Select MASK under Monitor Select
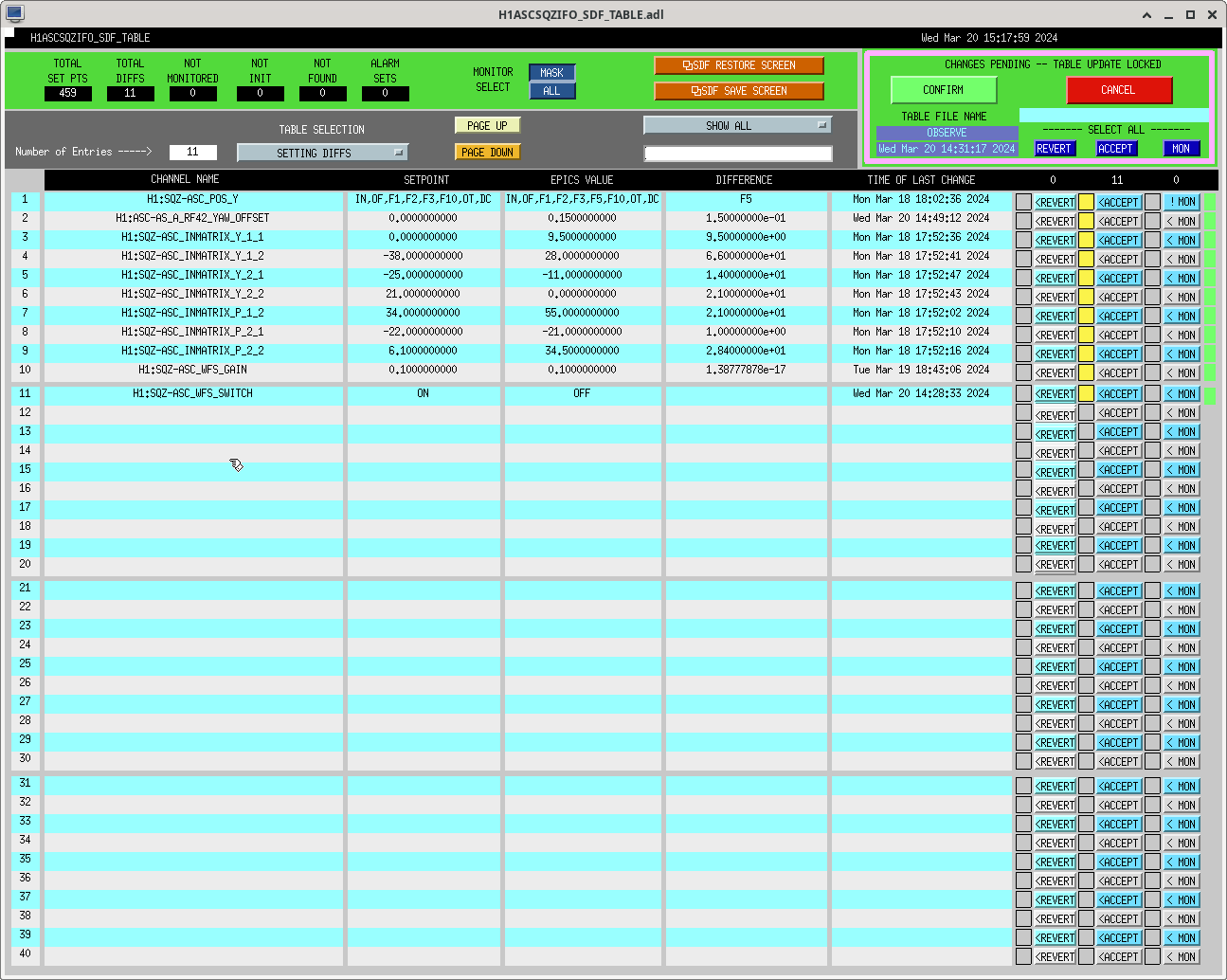 click(x=551, y=73)
